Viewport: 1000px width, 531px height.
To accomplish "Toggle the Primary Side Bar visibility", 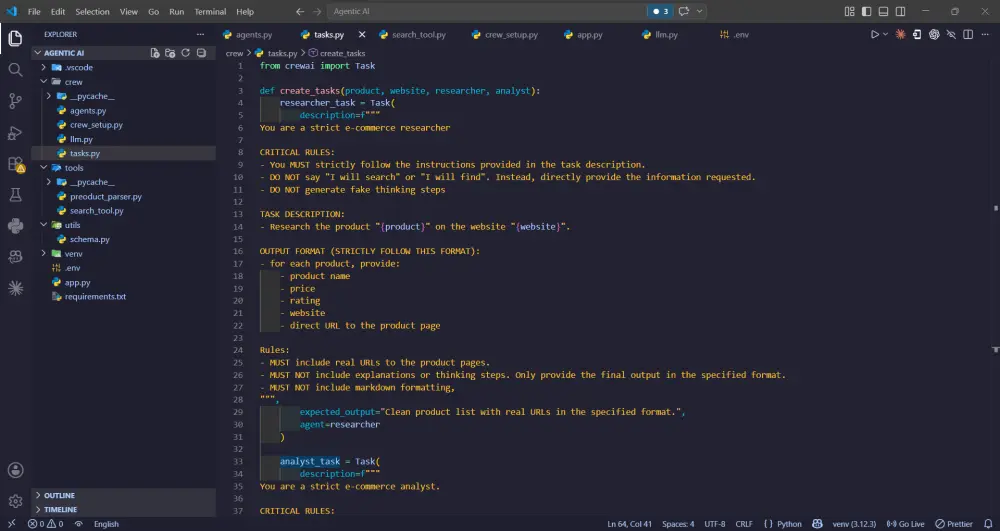I will pos(867,11).
